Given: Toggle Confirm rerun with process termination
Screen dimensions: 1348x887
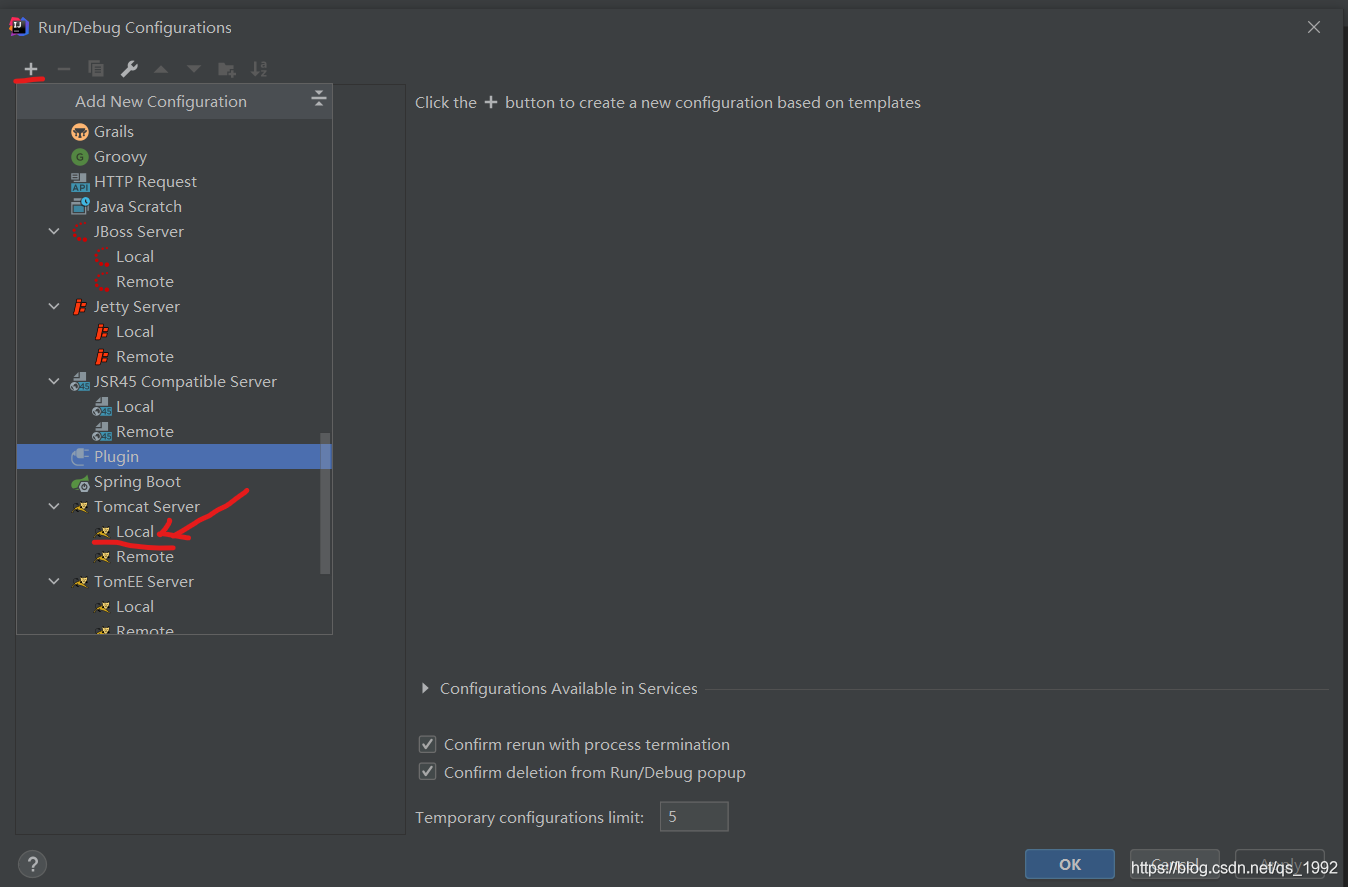Looking at the screenshot, I should coord(427,744).
